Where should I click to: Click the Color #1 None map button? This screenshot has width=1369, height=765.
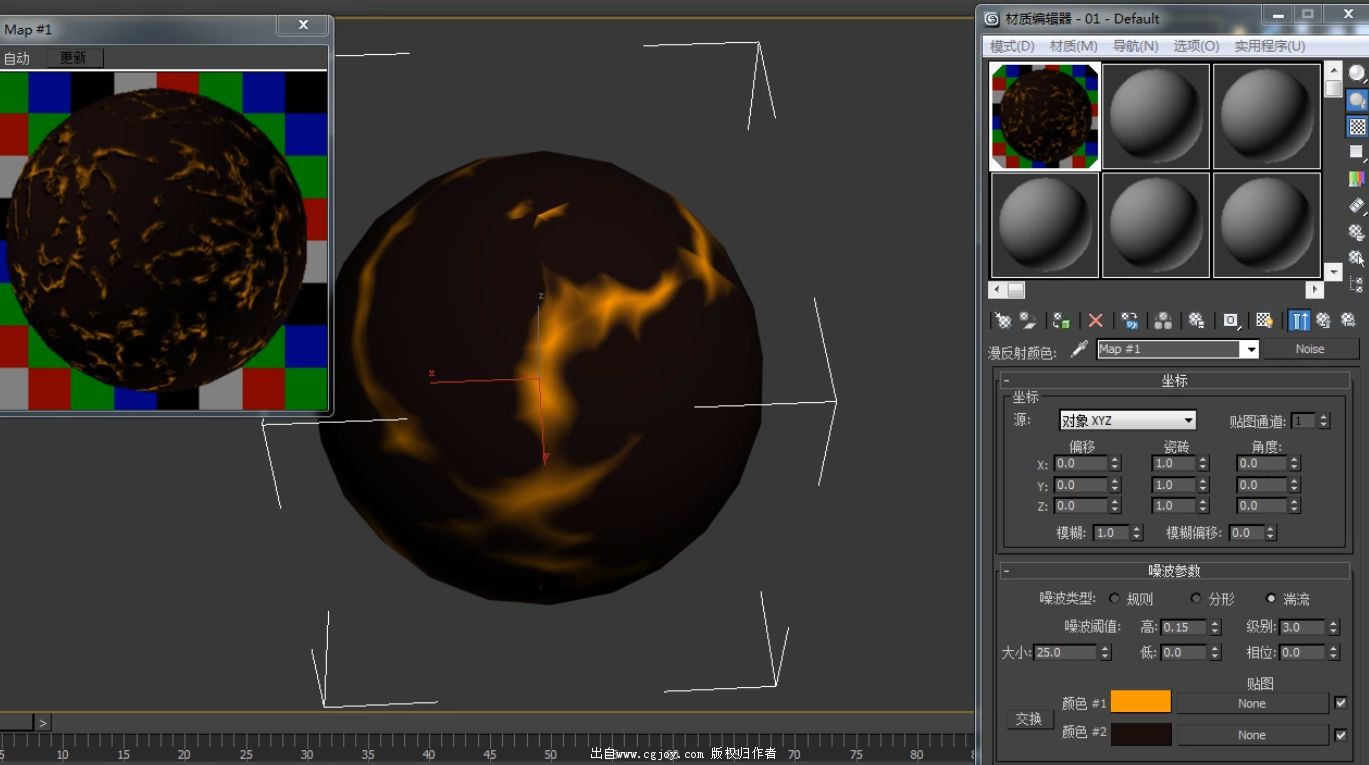coord(1252,703)
